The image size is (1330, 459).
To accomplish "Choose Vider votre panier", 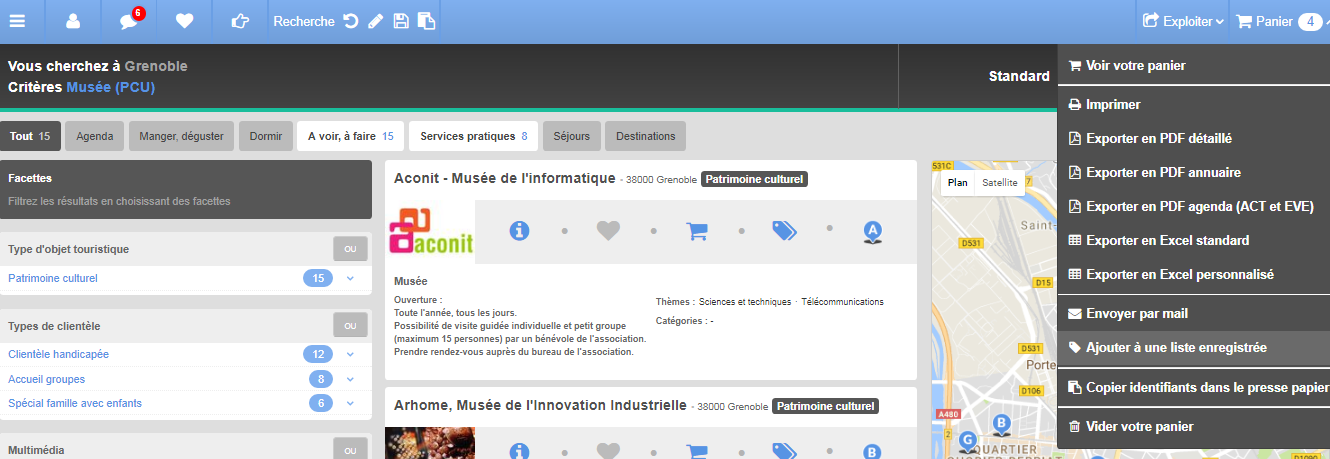I will pos(1193,426).
